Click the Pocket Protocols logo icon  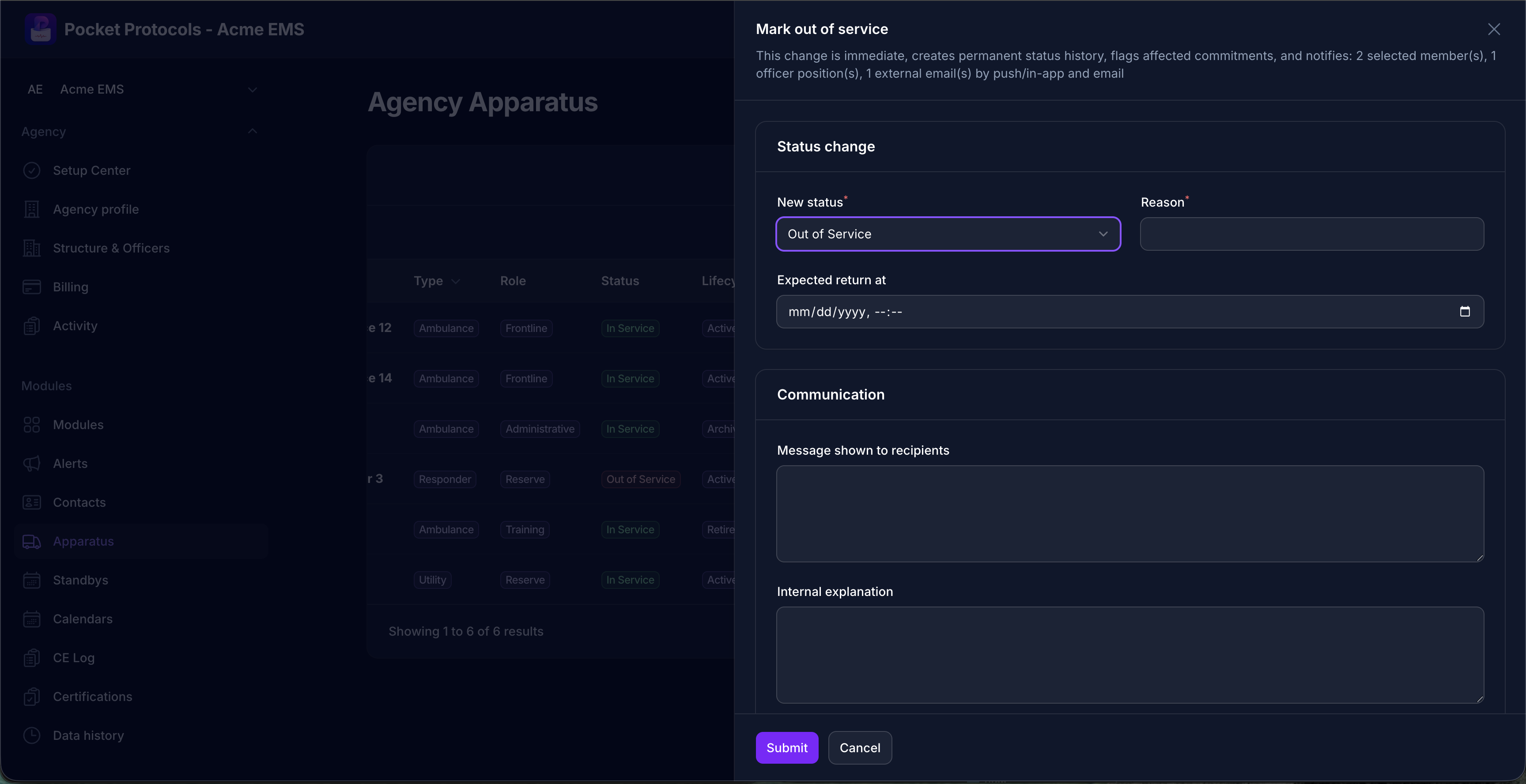click(40, 29)
